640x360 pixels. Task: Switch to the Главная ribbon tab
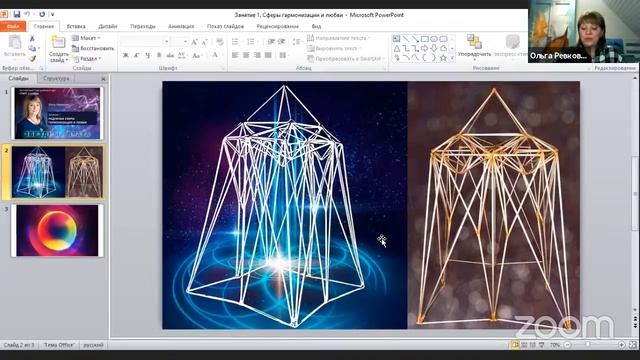tap(44, 26)
